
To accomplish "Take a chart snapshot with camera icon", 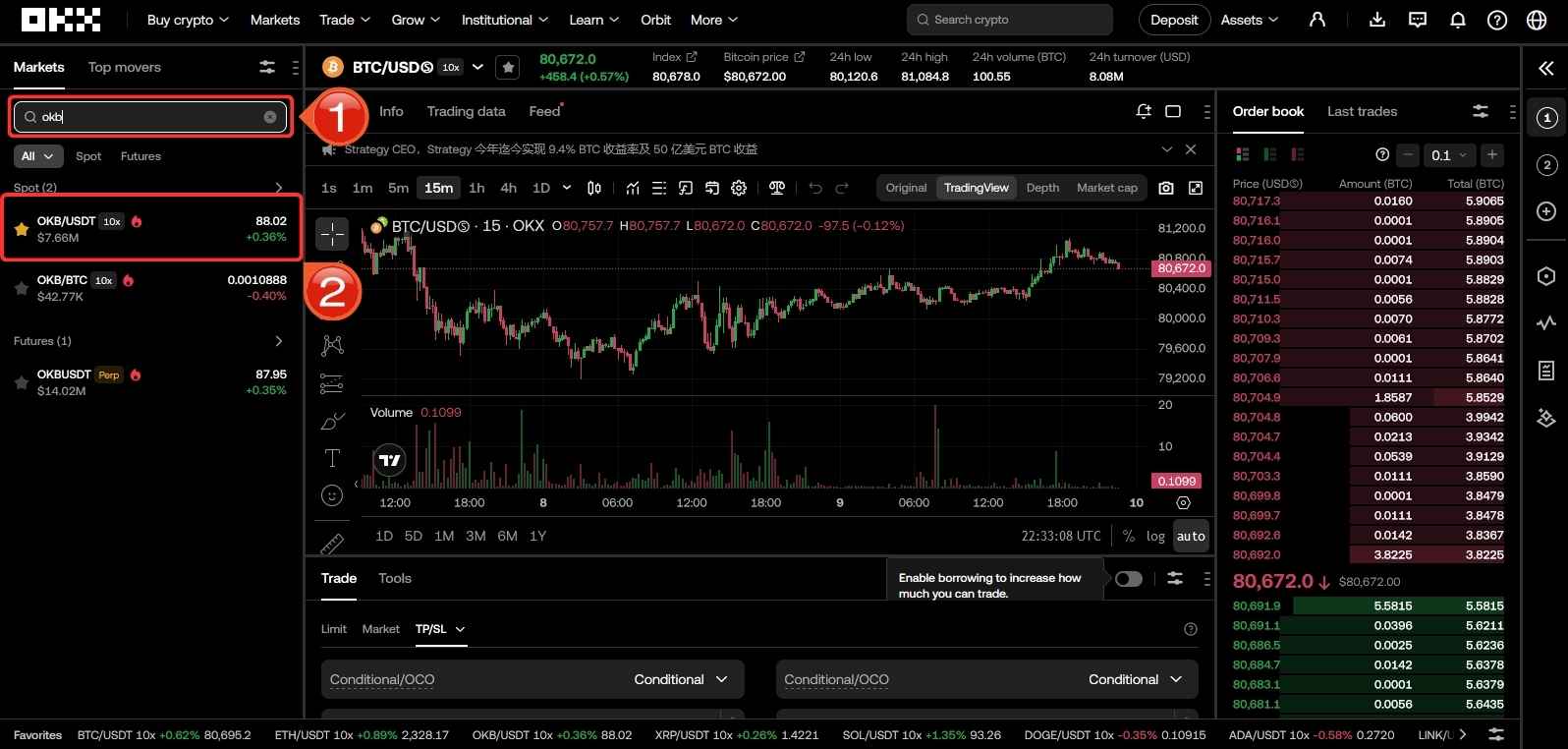I will [1166, 188].
